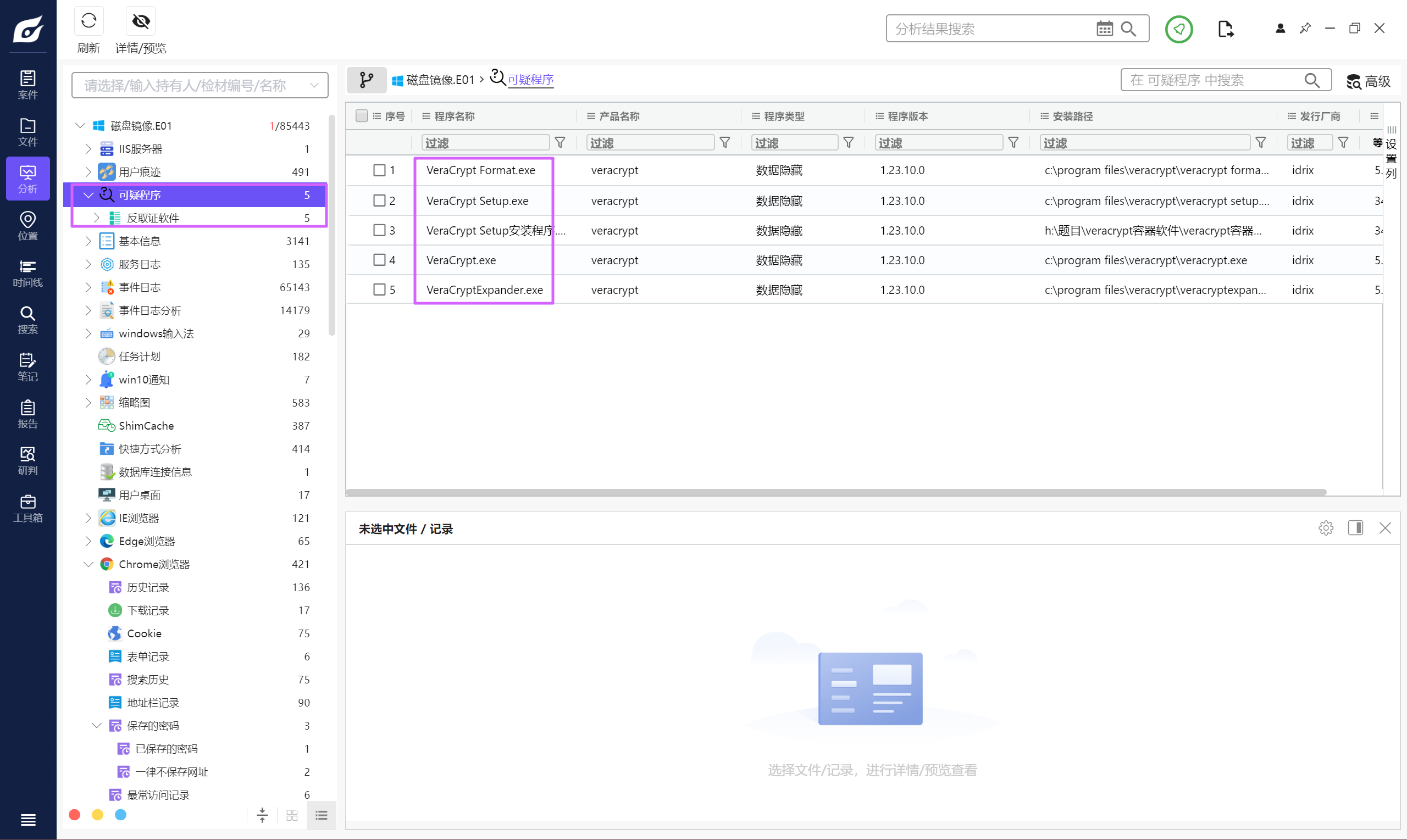
Task: Open the 笔记 sidebar section
Action: (27, 366)
